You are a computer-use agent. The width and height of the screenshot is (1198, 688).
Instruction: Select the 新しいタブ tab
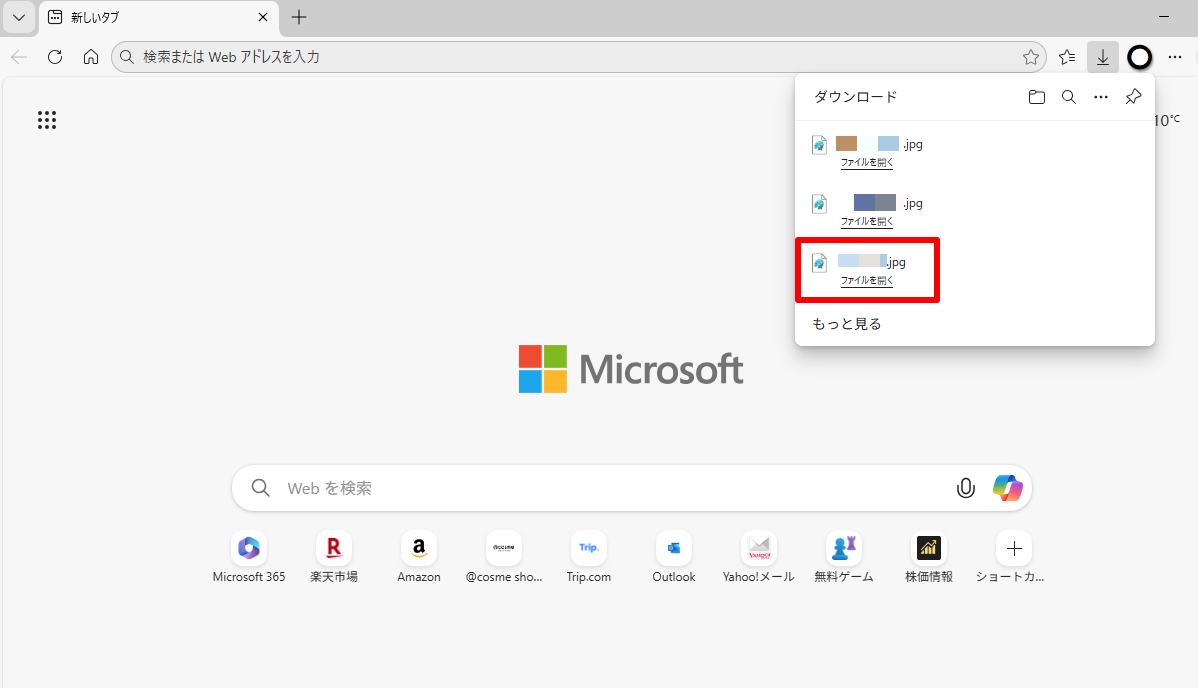click(x=150, y=17)
